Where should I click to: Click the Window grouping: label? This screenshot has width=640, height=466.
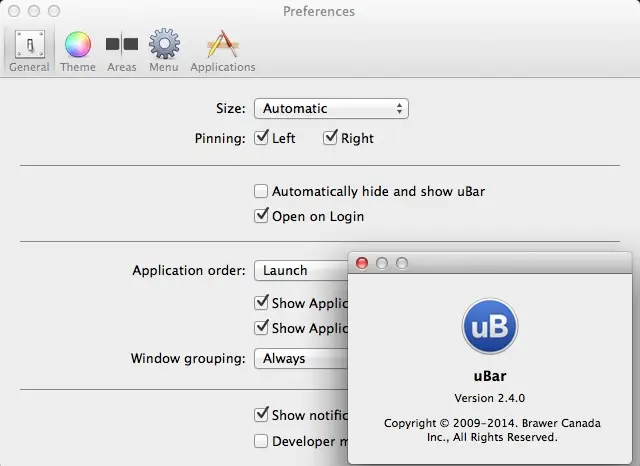point(188,358)
